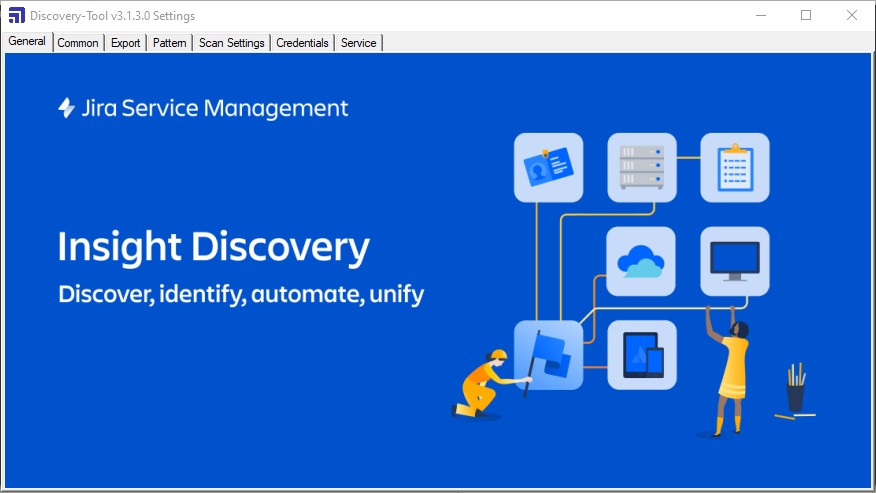Minimize the Discovery-Tool Settings window
Viewport: 876px width, 493px height.
(x=760, y=16)
